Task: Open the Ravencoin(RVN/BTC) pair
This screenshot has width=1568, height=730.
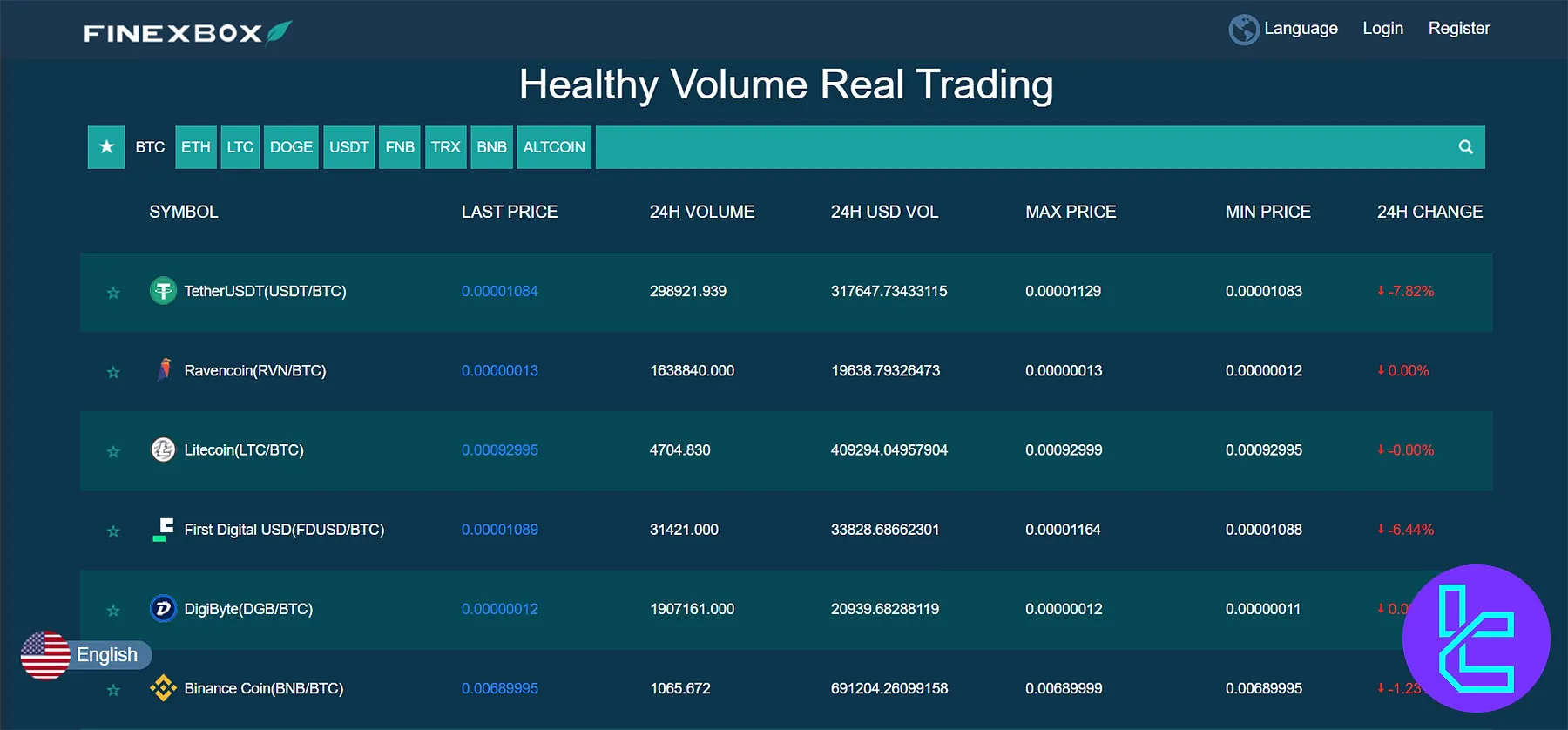Action: [x=255, y=370]
